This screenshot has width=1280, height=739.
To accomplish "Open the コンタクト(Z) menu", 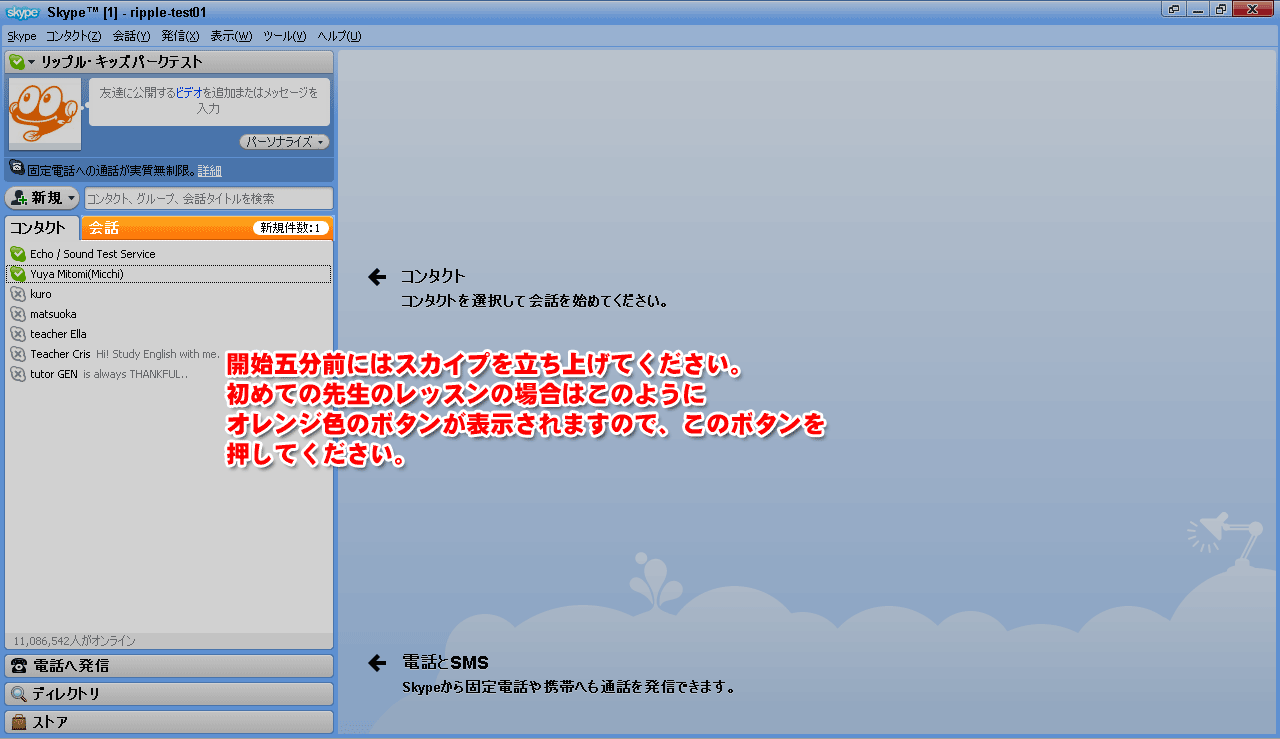I will 73,36.
